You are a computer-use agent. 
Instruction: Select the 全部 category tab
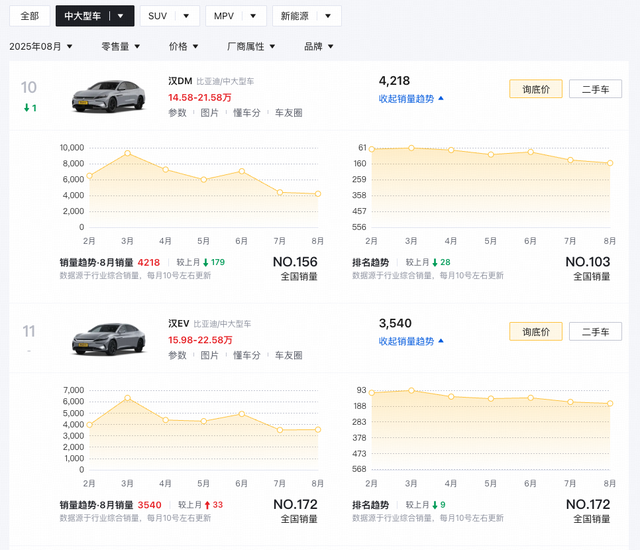(30, 16)
